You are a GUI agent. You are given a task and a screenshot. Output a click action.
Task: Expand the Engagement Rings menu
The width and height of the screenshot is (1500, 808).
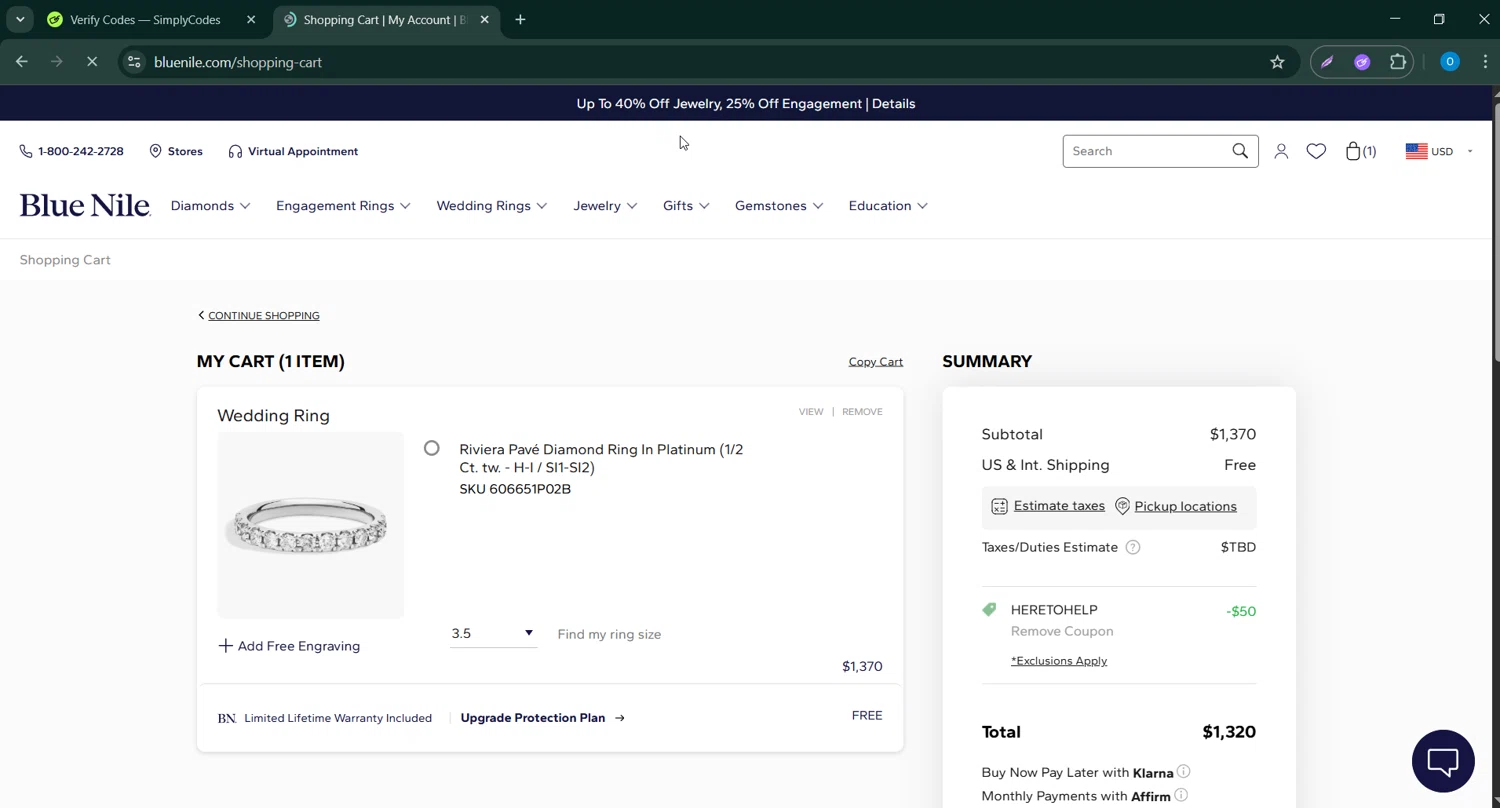pos(343,206)
